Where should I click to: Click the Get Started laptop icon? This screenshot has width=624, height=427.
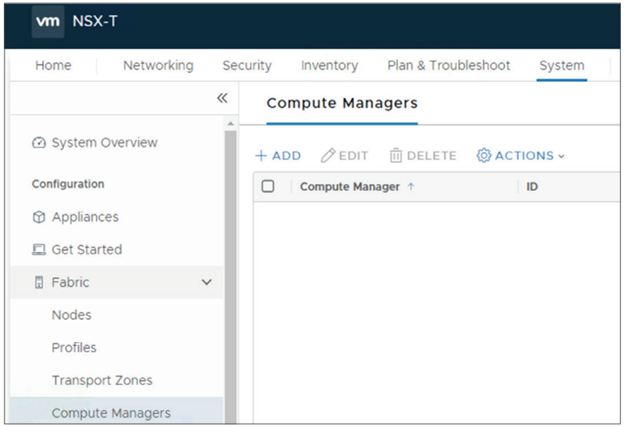[39, 250]
